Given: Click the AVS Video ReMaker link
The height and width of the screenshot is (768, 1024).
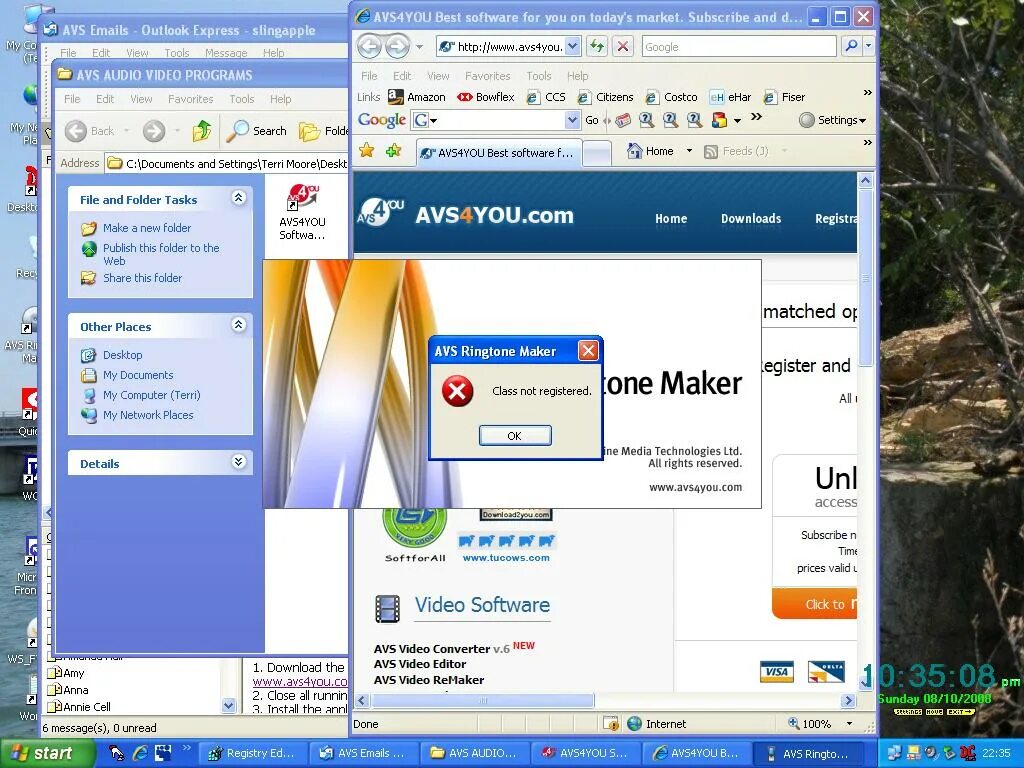Looking at the screenshot, I should 428,680.
